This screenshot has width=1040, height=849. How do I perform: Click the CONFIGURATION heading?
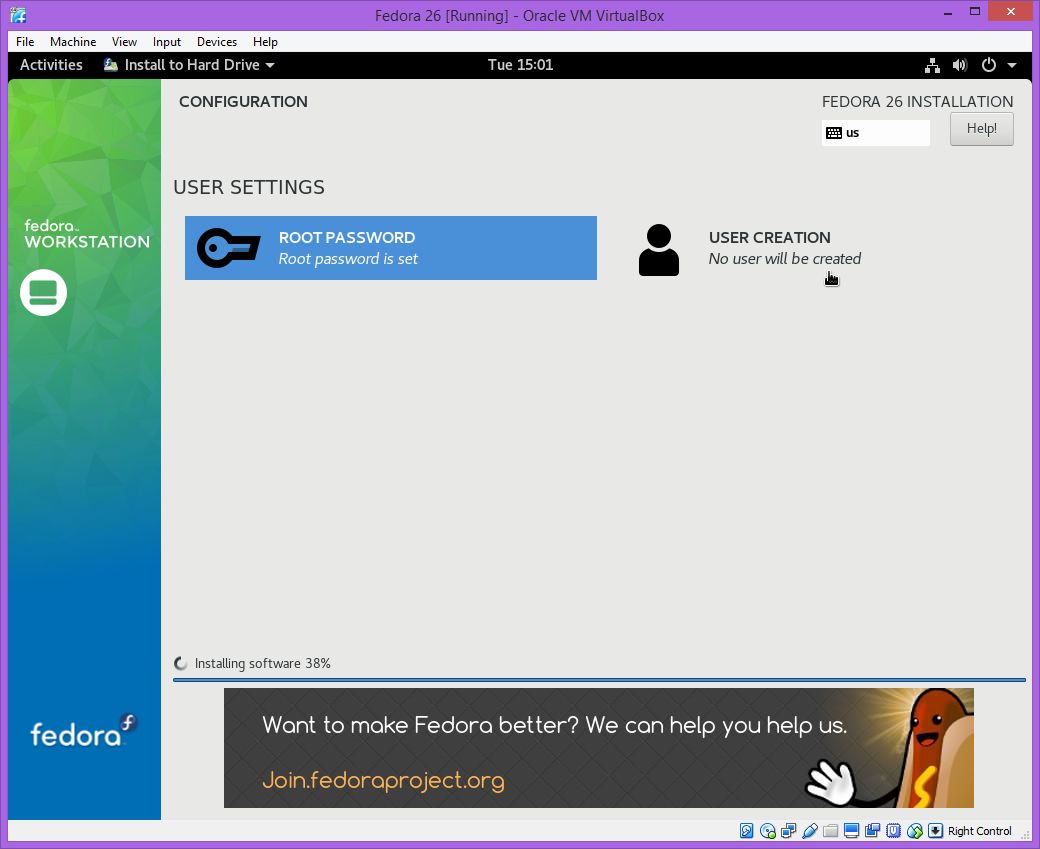point(243,101)
